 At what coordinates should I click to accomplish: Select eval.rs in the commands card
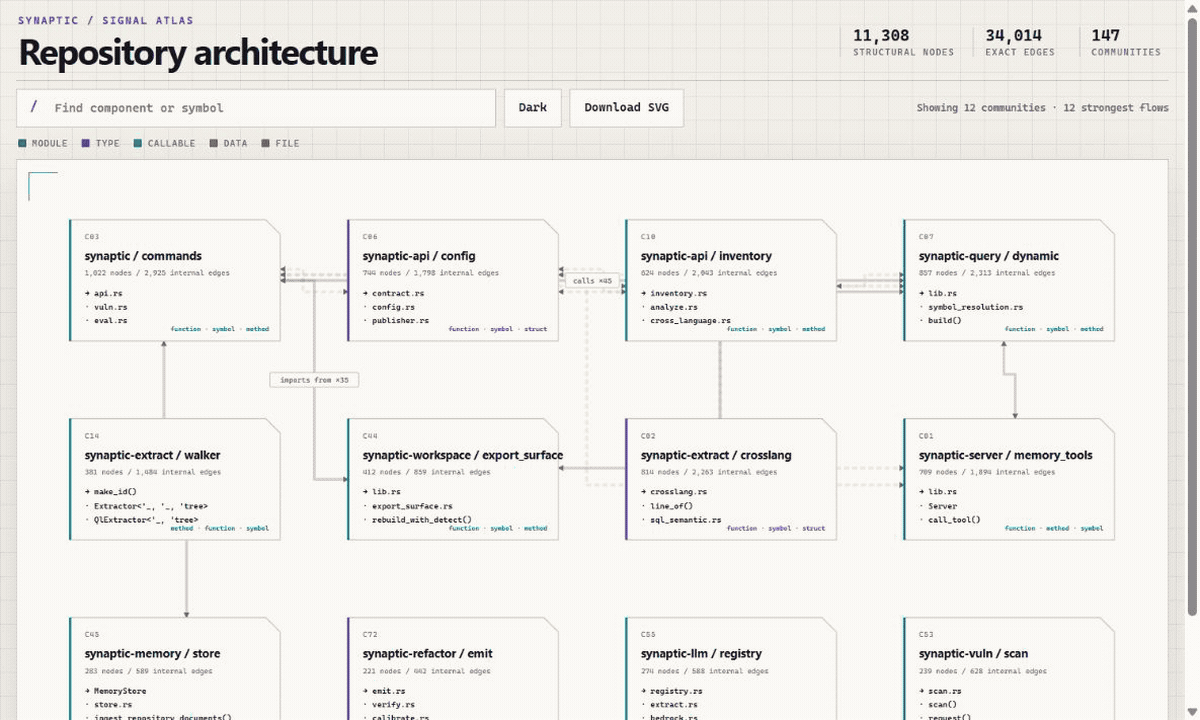click(111, 320)
